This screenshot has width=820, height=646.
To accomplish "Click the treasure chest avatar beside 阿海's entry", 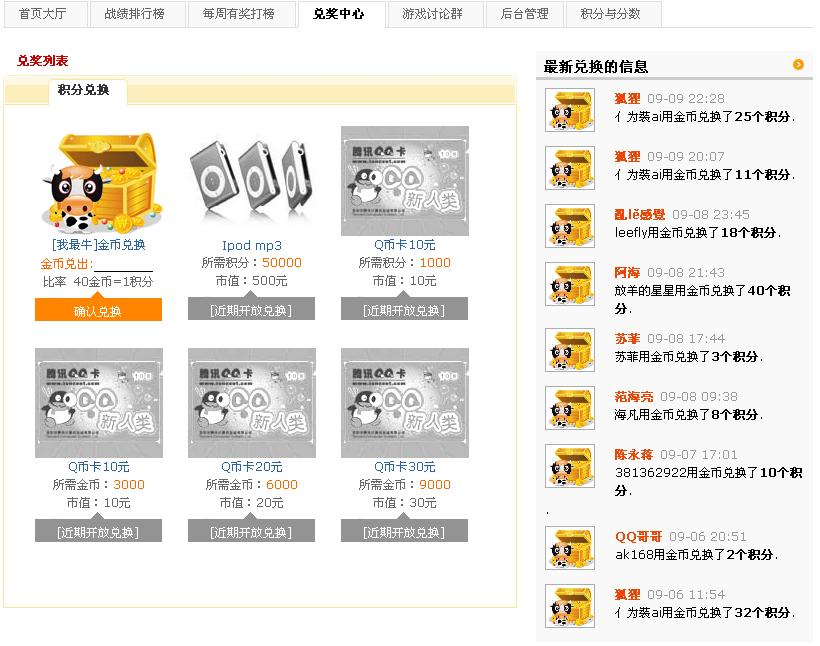I will pyautogui.click(x=570, y=284).
